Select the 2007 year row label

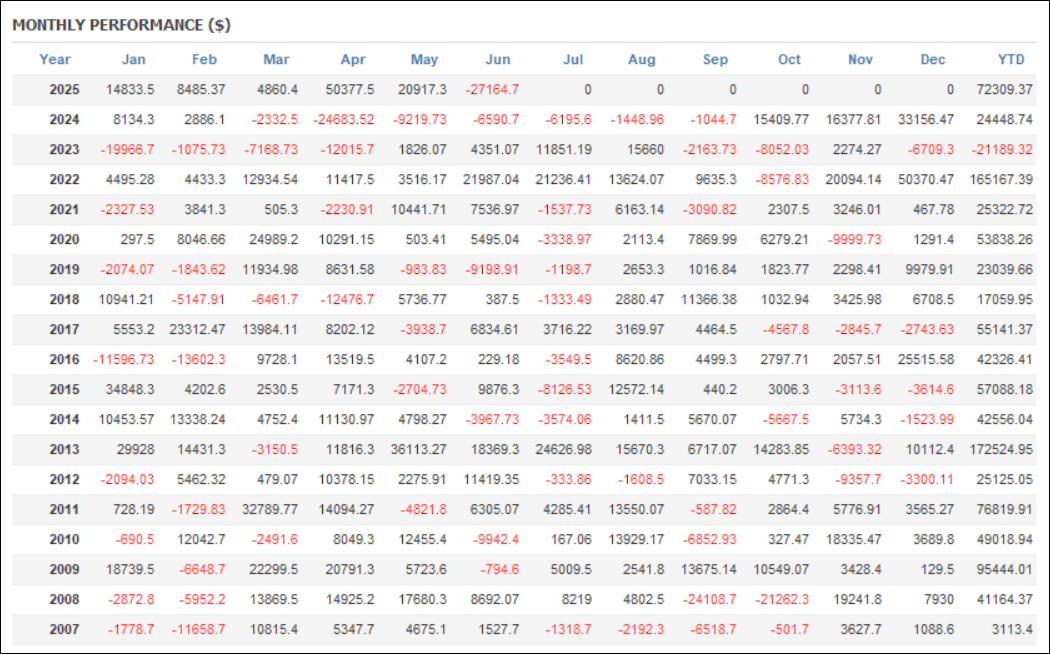pyautogui.click(x=64, y=629)
